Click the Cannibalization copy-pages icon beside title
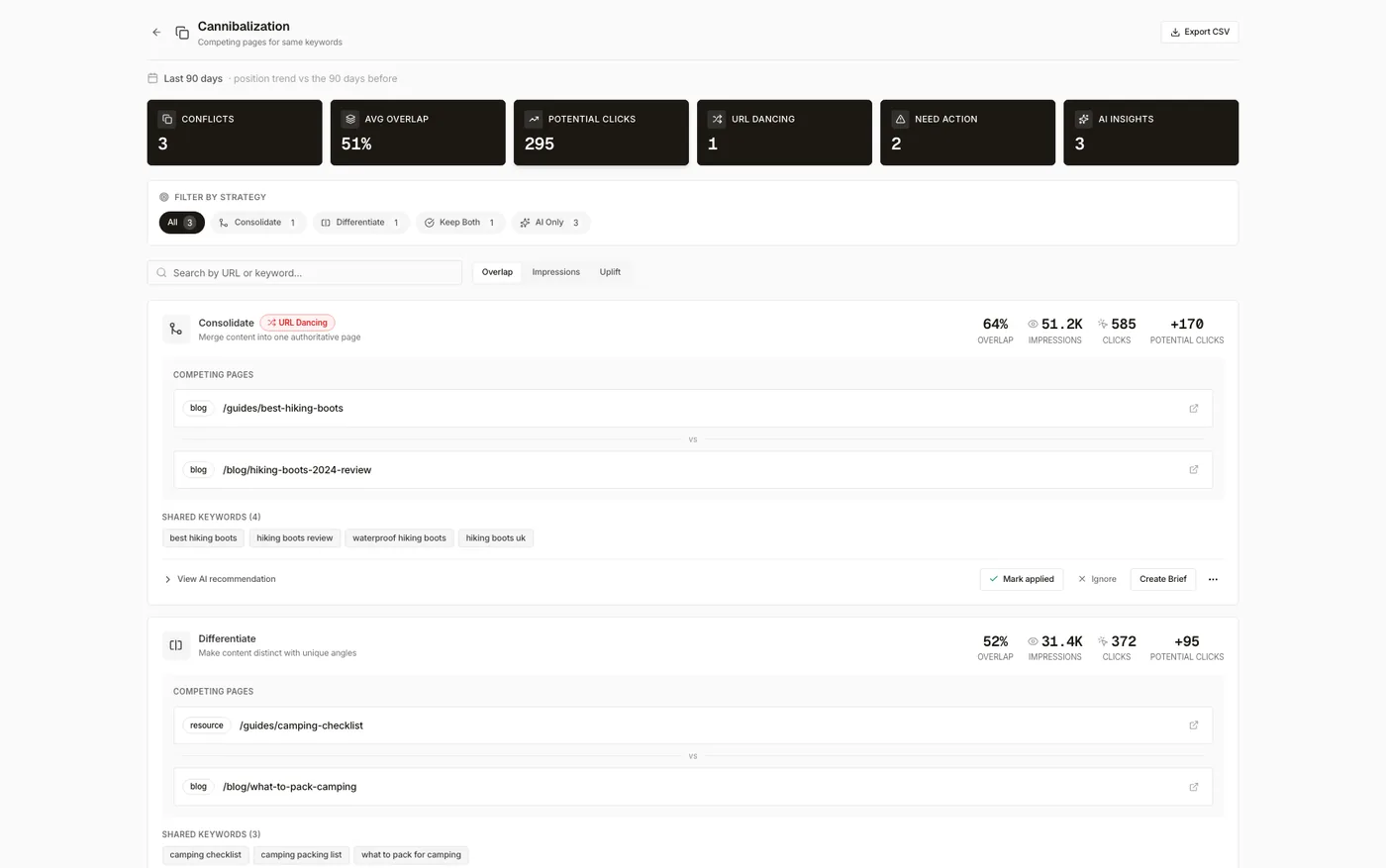1386x868 pixels. pos(182,33)
